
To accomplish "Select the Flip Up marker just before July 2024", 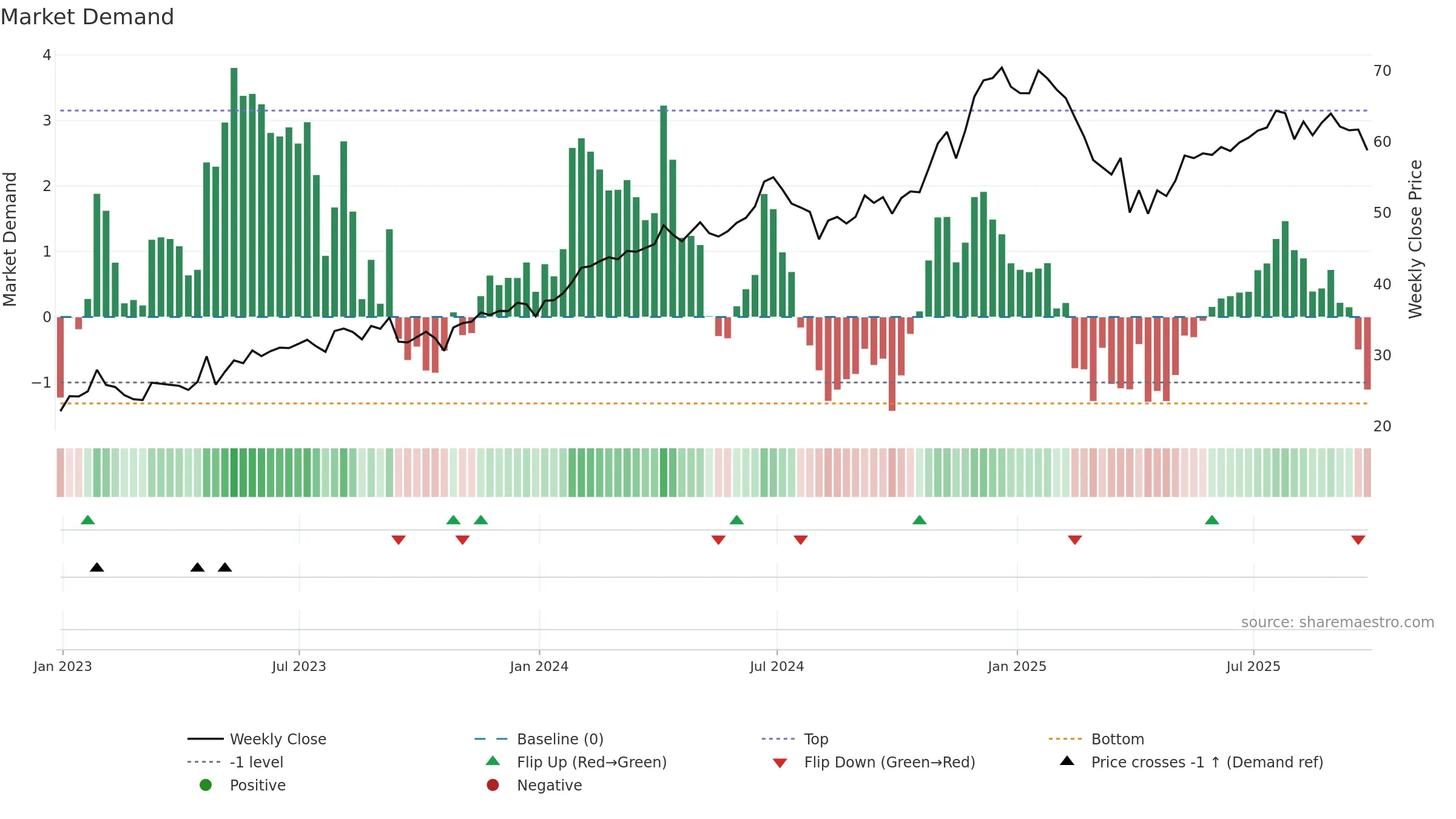I will (736, 520).
